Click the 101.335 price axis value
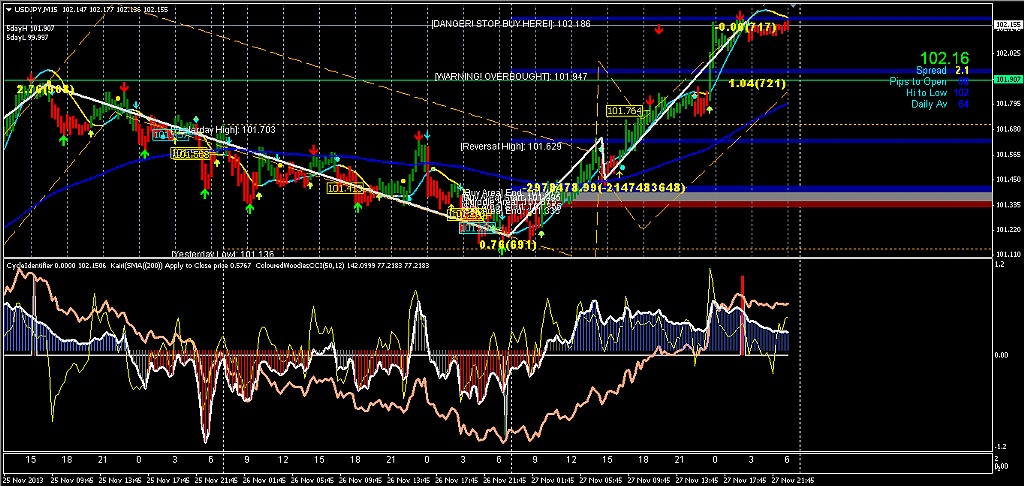This screenshot has height=486, width=1024. coord(1008,205)
